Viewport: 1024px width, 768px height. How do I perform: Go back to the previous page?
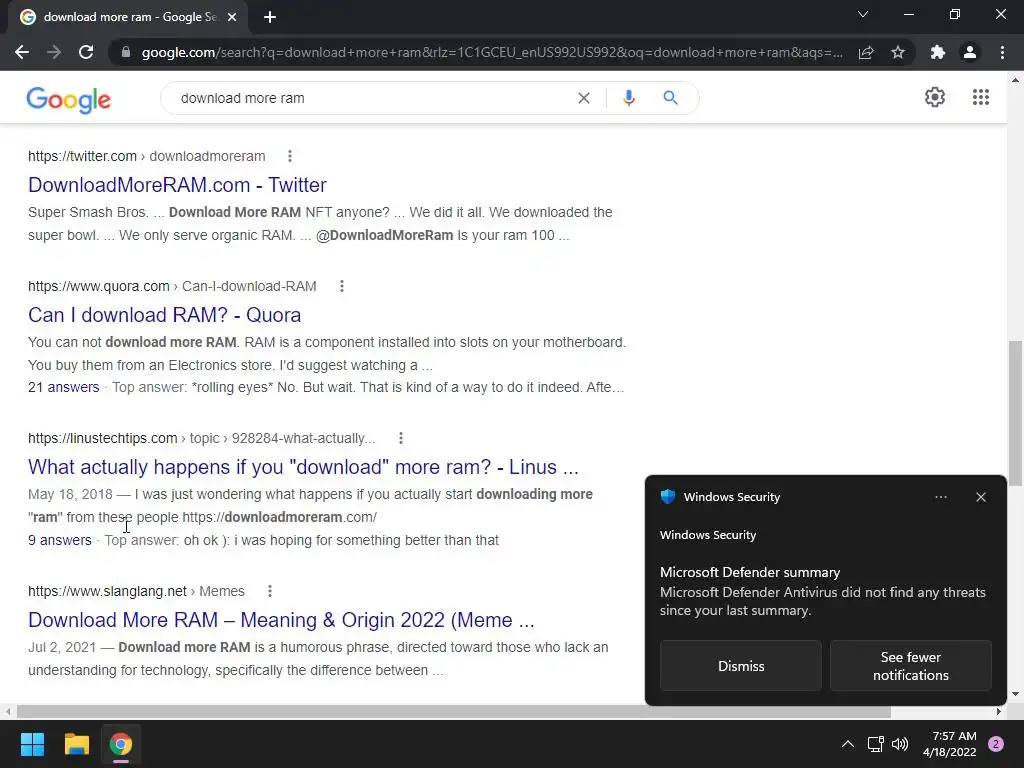point(22,52)
